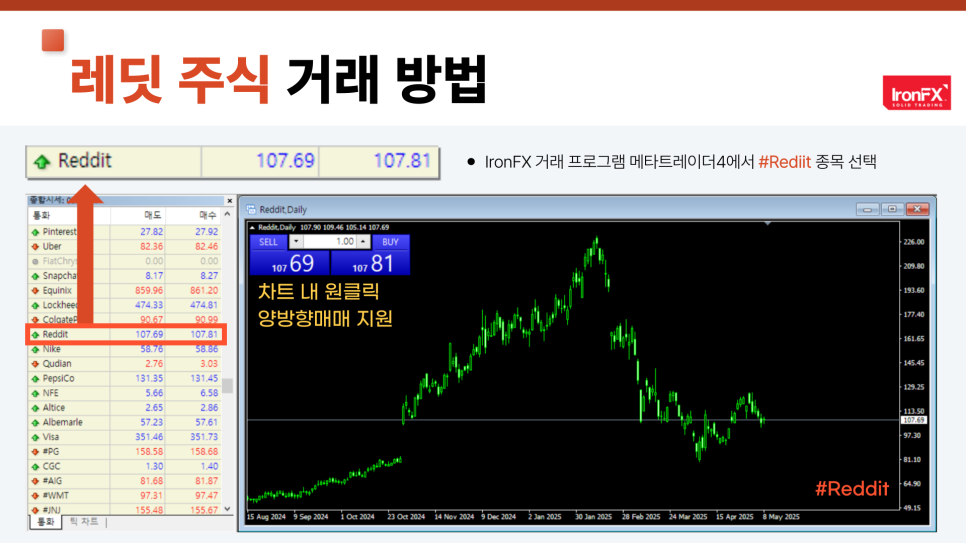The width and height of the screenshot is (966, 543).
Task: Click #WMT ask price 97.47
Action: tap(206, 496)
